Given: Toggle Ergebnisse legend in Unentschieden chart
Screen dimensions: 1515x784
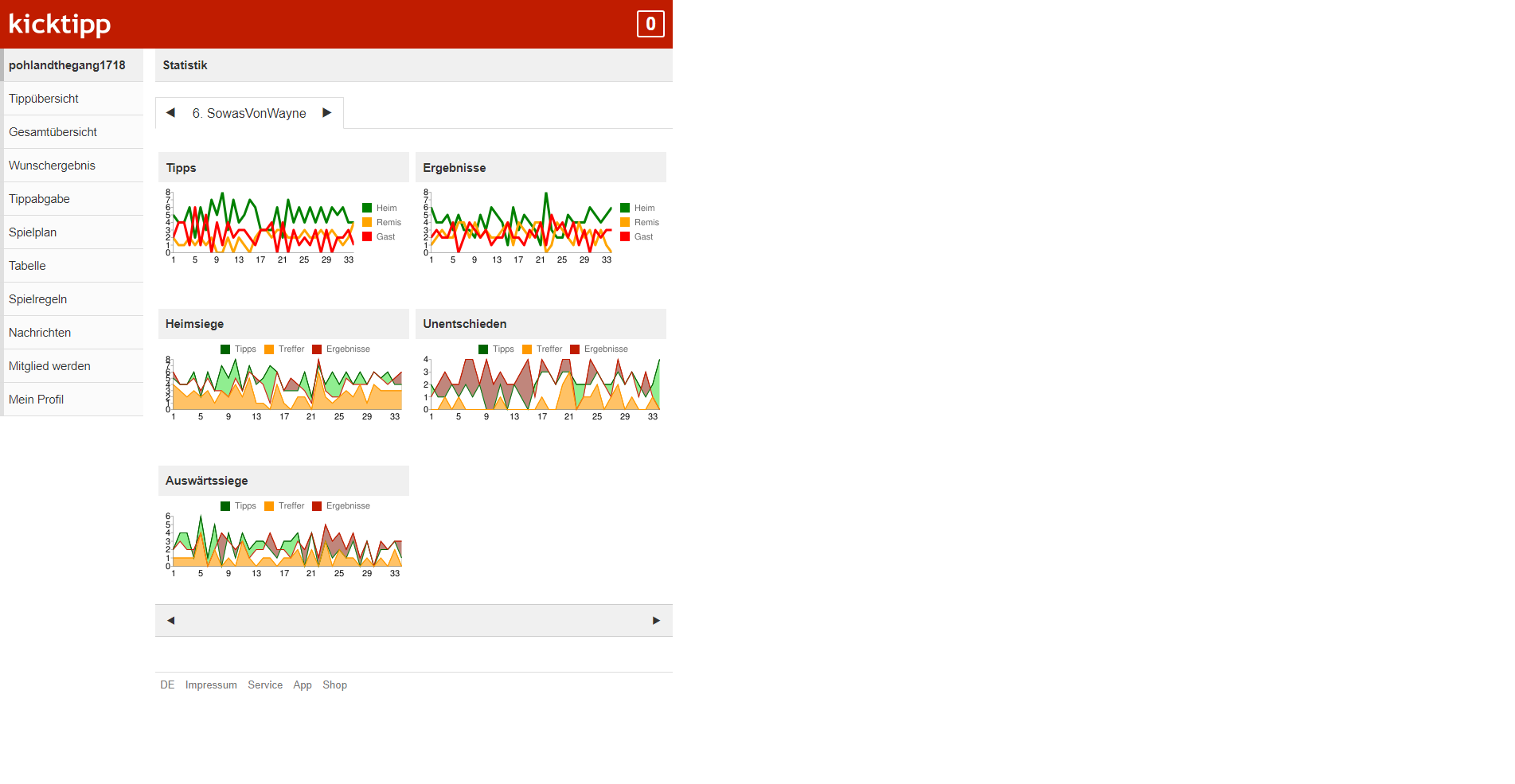Looking at the screenshot, I should 599,349.
